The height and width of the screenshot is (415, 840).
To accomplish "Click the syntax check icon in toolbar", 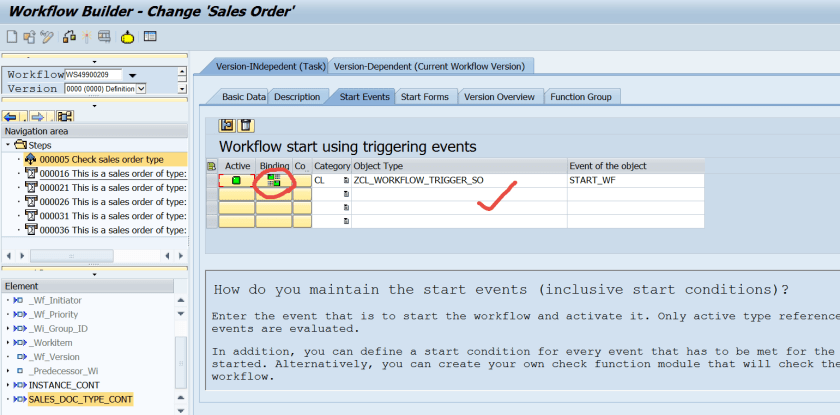I will click(x=69, y=37).
